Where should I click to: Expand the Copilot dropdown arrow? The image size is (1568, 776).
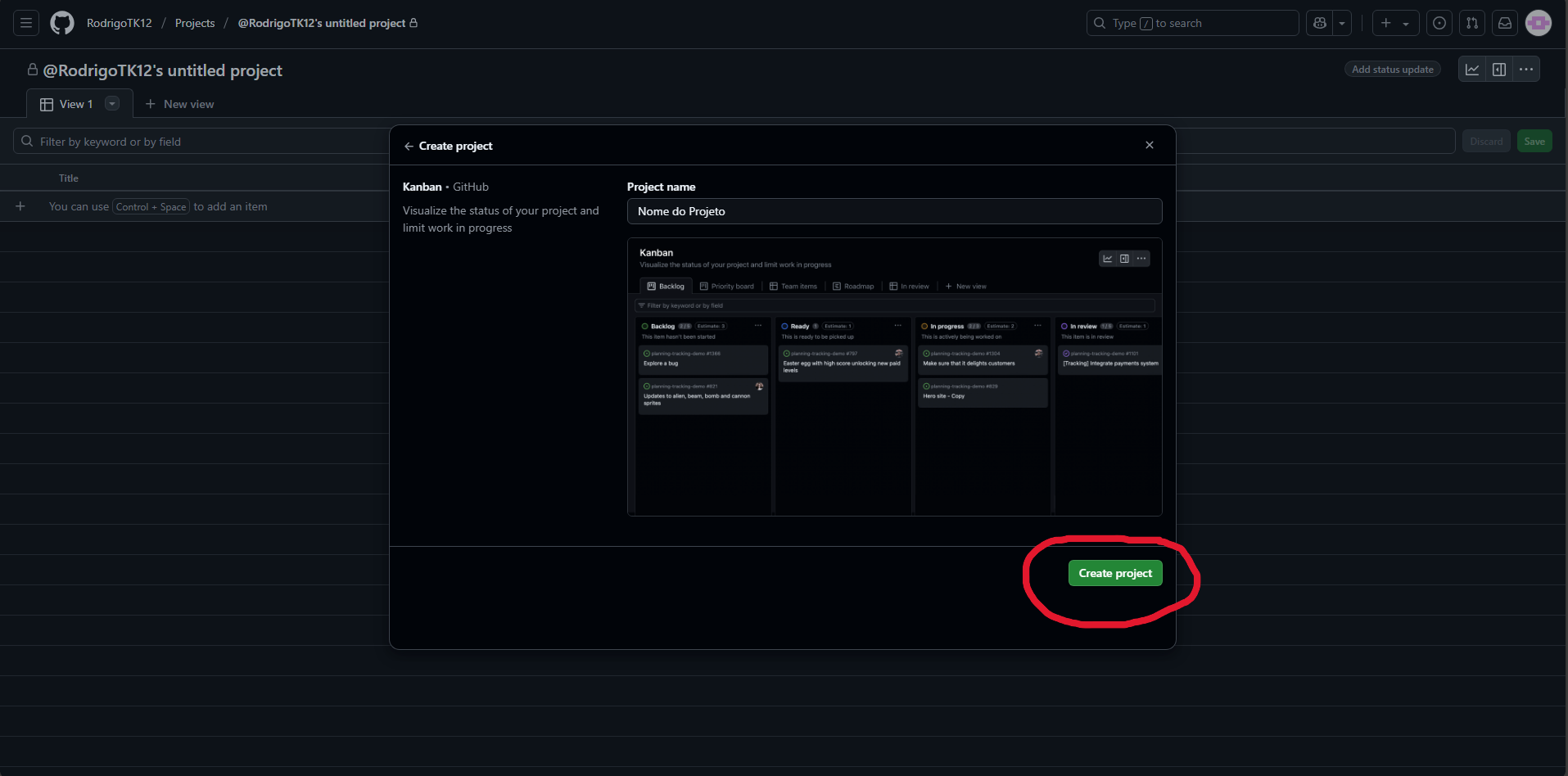(x=1342, y=23)
